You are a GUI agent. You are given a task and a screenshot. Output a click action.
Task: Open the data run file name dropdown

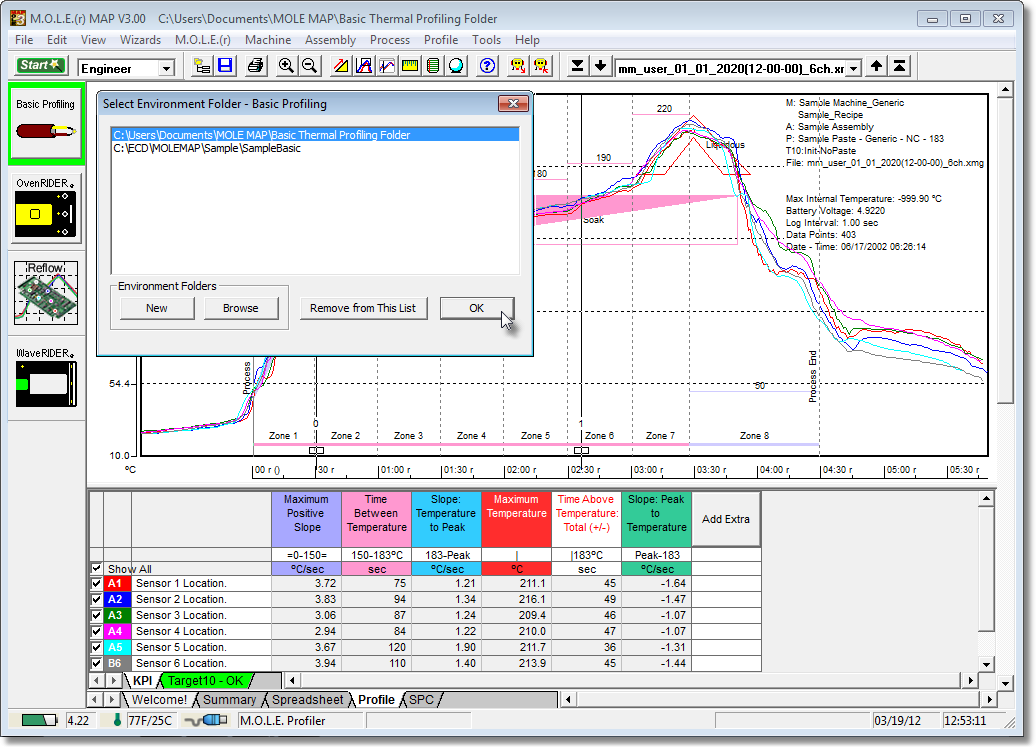click(x=854, y=68)
